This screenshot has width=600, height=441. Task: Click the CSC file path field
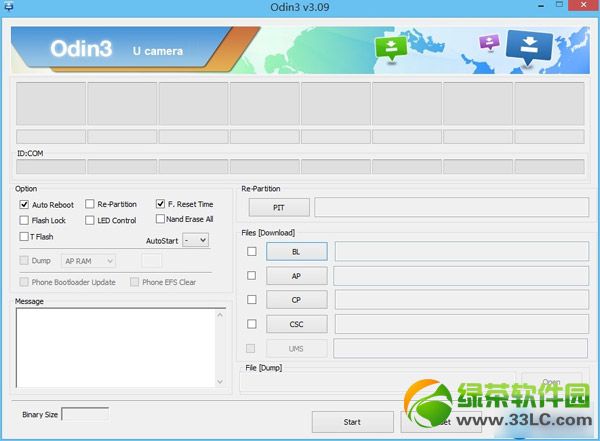coord(462,324)
